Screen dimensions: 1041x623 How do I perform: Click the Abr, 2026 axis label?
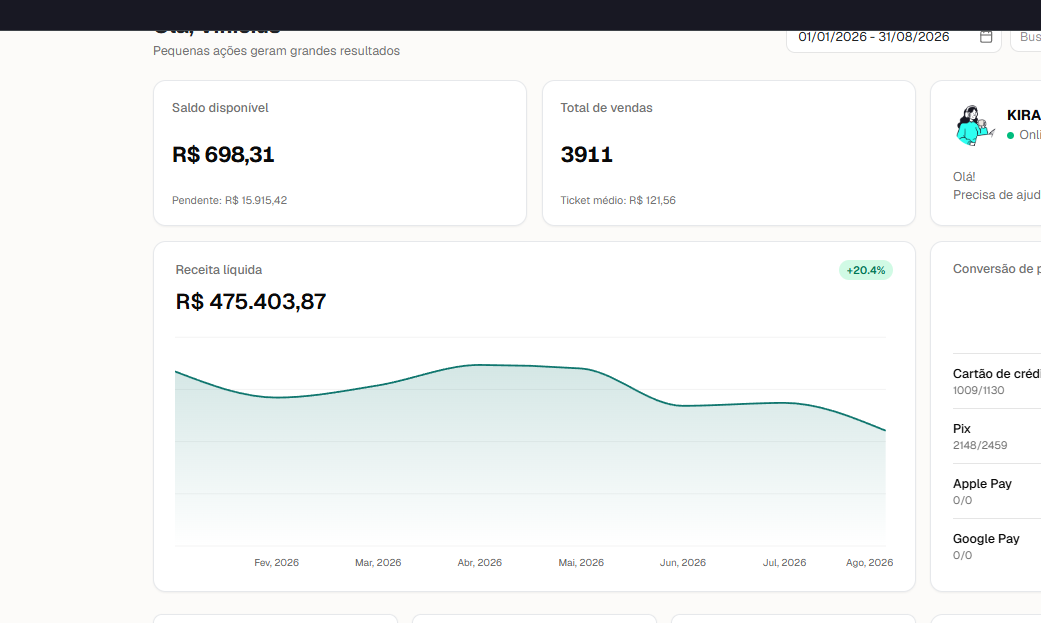(479, 563)
